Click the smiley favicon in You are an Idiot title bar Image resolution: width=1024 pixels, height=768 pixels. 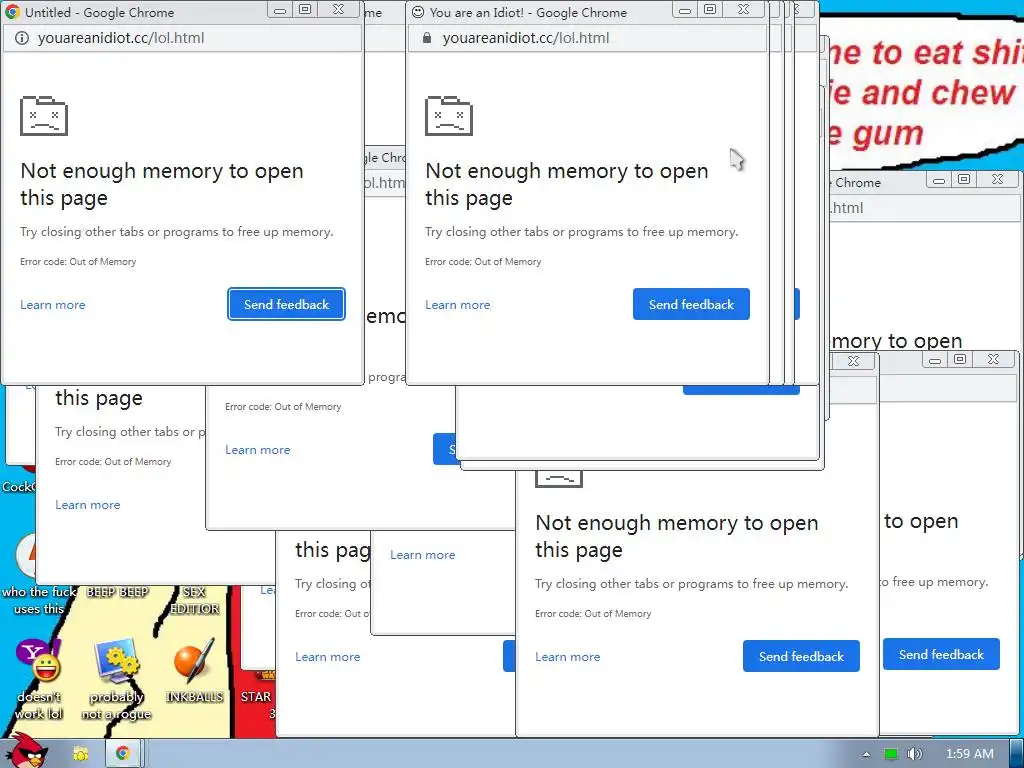418,12
